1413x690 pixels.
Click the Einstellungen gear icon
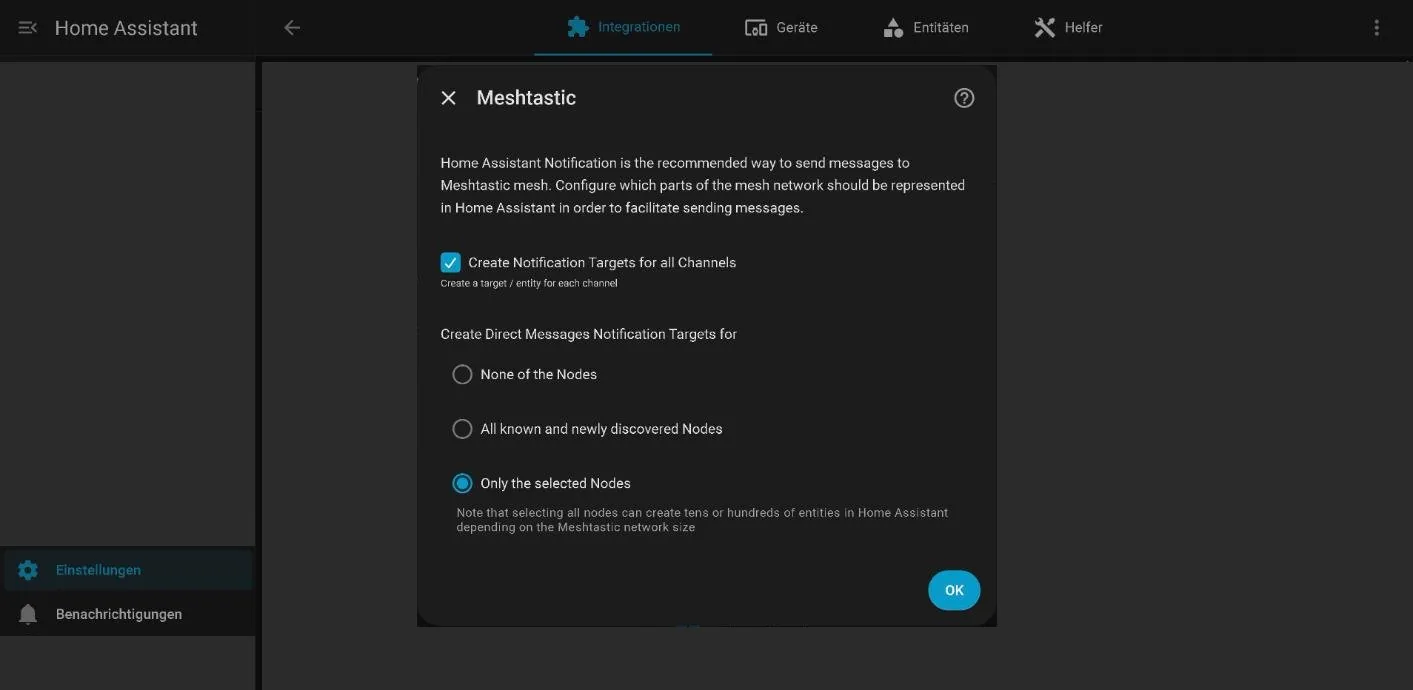coord(28,570)
